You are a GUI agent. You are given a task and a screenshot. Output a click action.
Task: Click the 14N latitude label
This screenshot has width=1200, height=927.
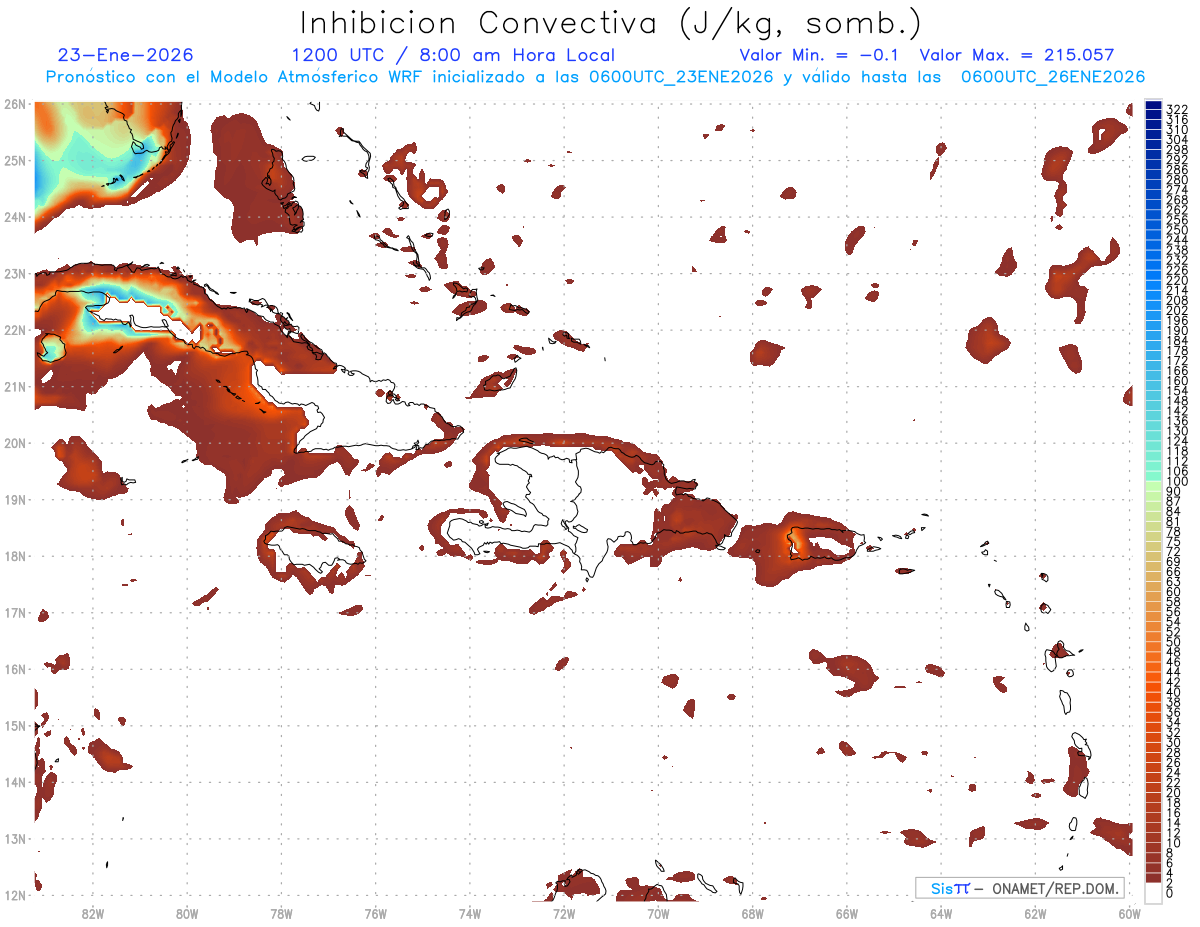tap(15, 782)
